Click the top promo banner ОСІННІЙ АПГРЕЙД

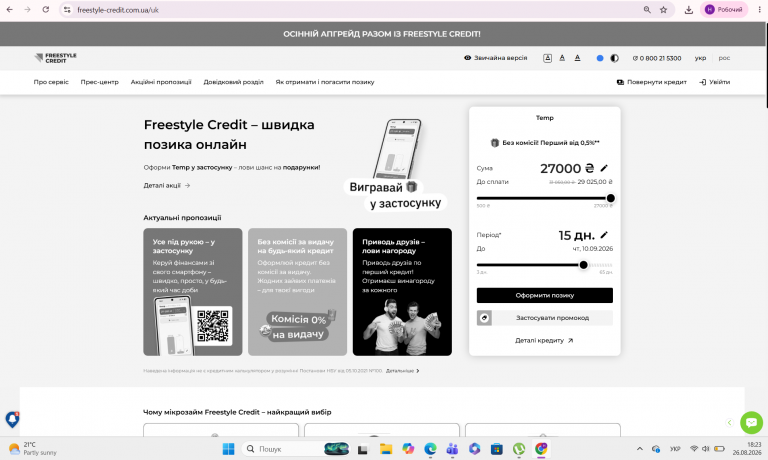coord(382,34)
